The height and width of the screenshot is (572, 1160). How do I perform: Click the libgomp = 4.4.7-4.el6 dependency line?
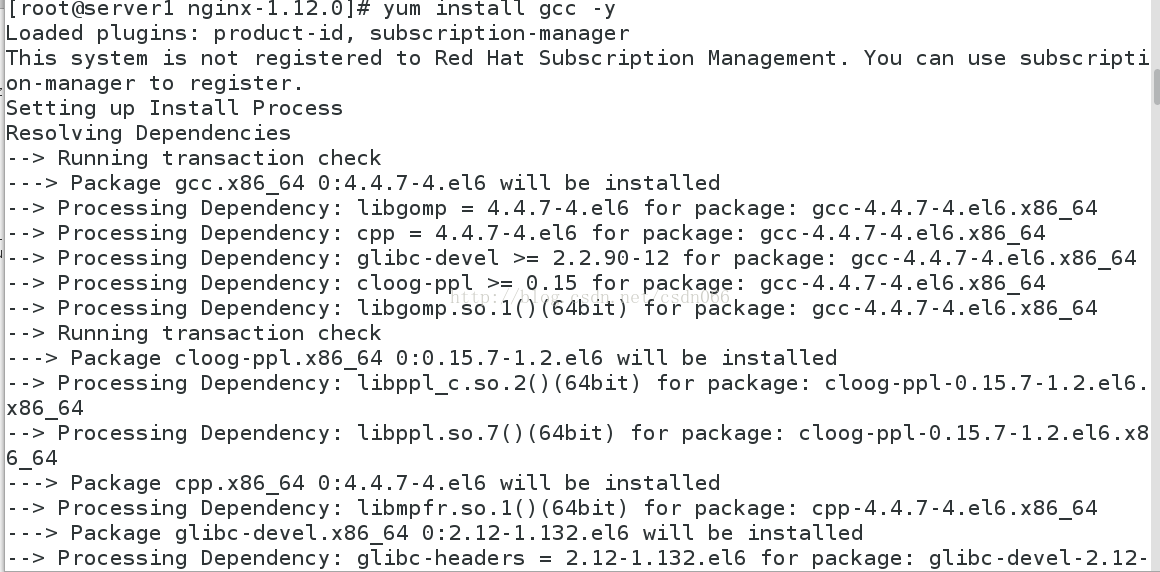[x=552, y=209]
